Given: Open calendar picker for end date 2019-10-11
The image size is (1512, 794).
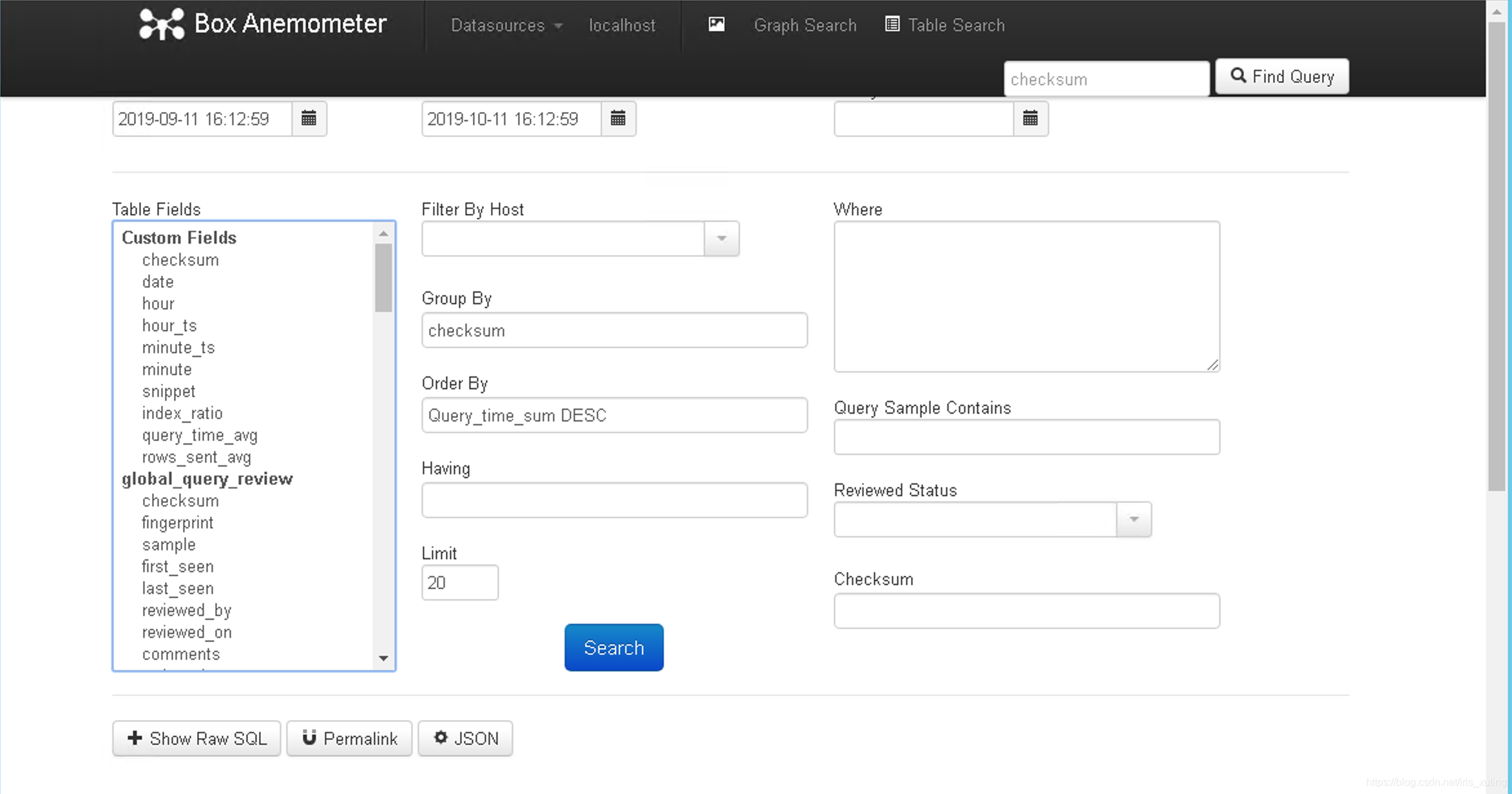Looking at the screenshot, I should (x=618, y=119).
